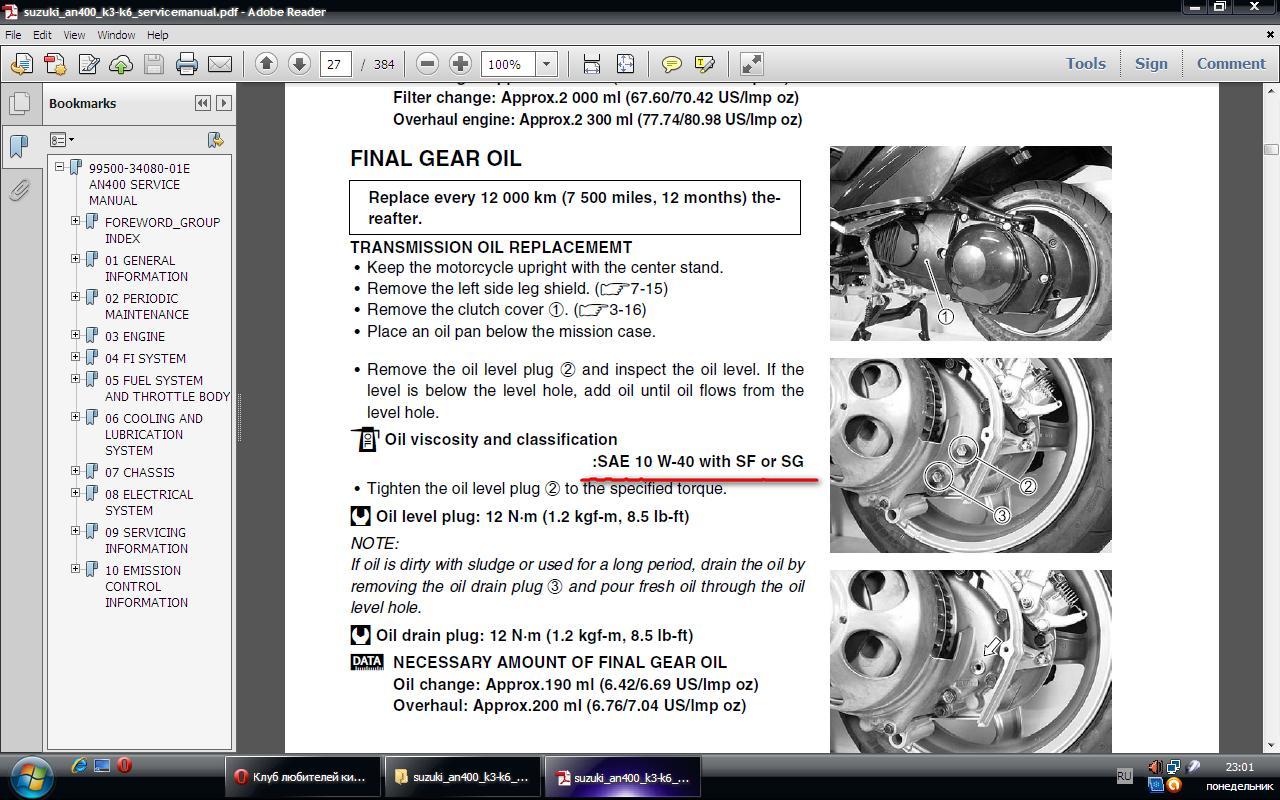This screenshot has height=800, width=1280.
Task: Open the zoom level dropdown
Action: point(546,64)
